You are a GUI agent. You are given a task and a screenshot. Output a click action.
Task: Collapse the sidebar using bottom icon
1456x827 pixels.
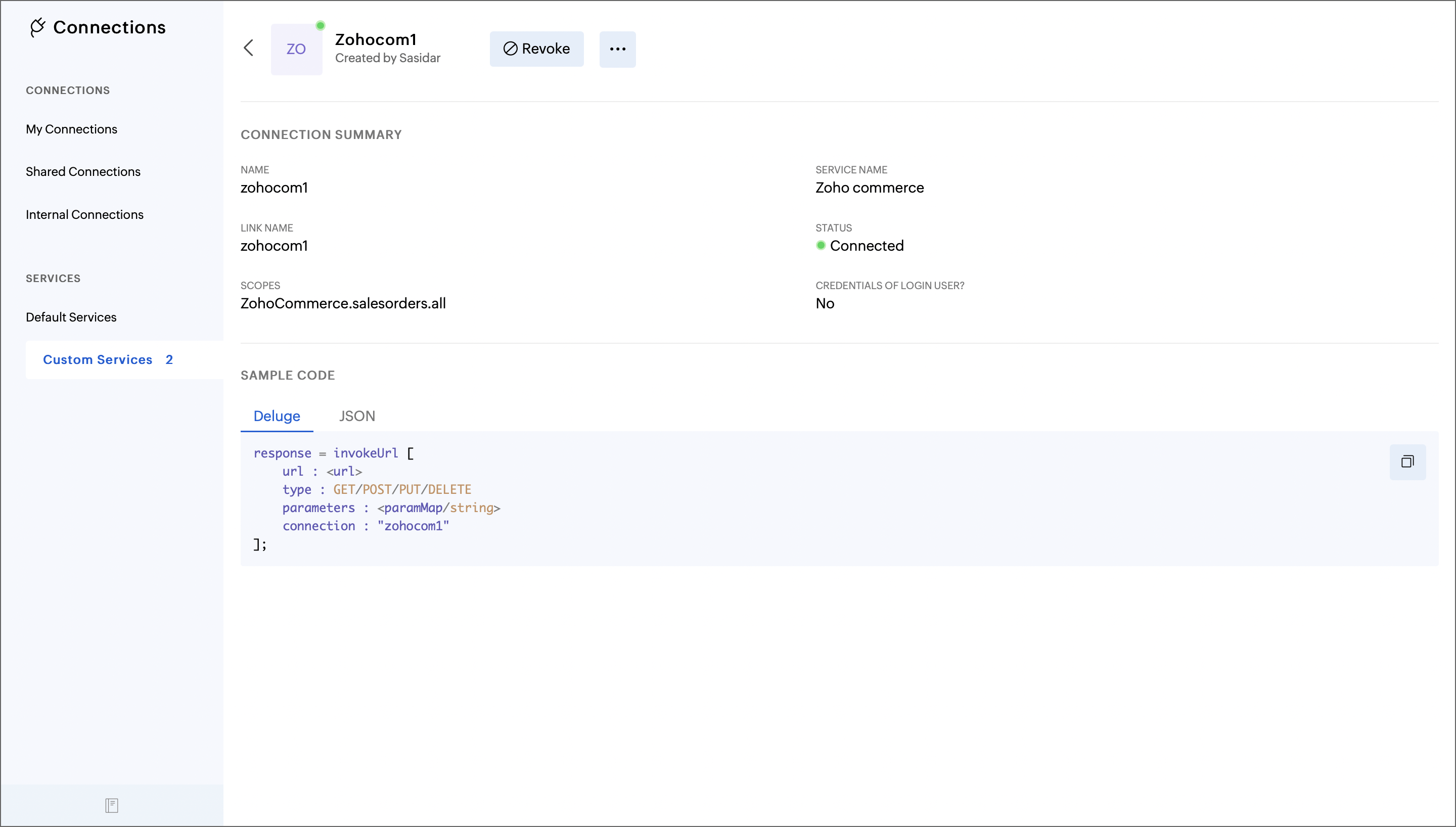(x=111, y=805)
